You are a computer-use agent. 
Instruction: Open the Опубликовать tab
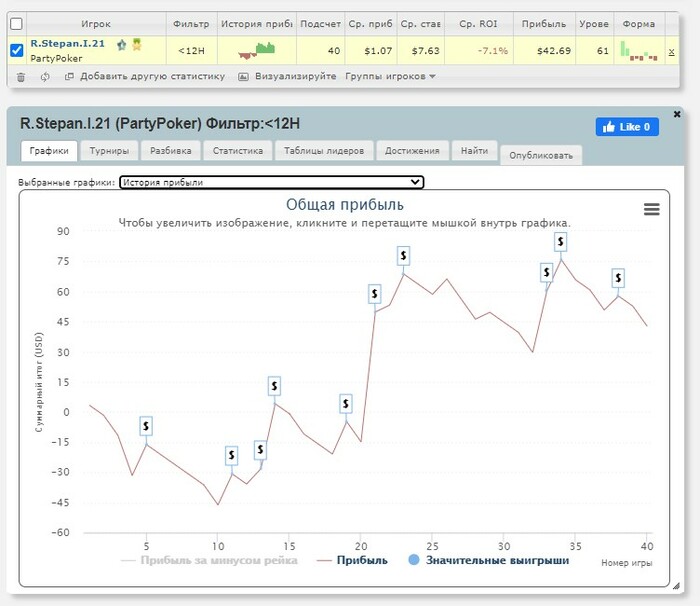541,155
